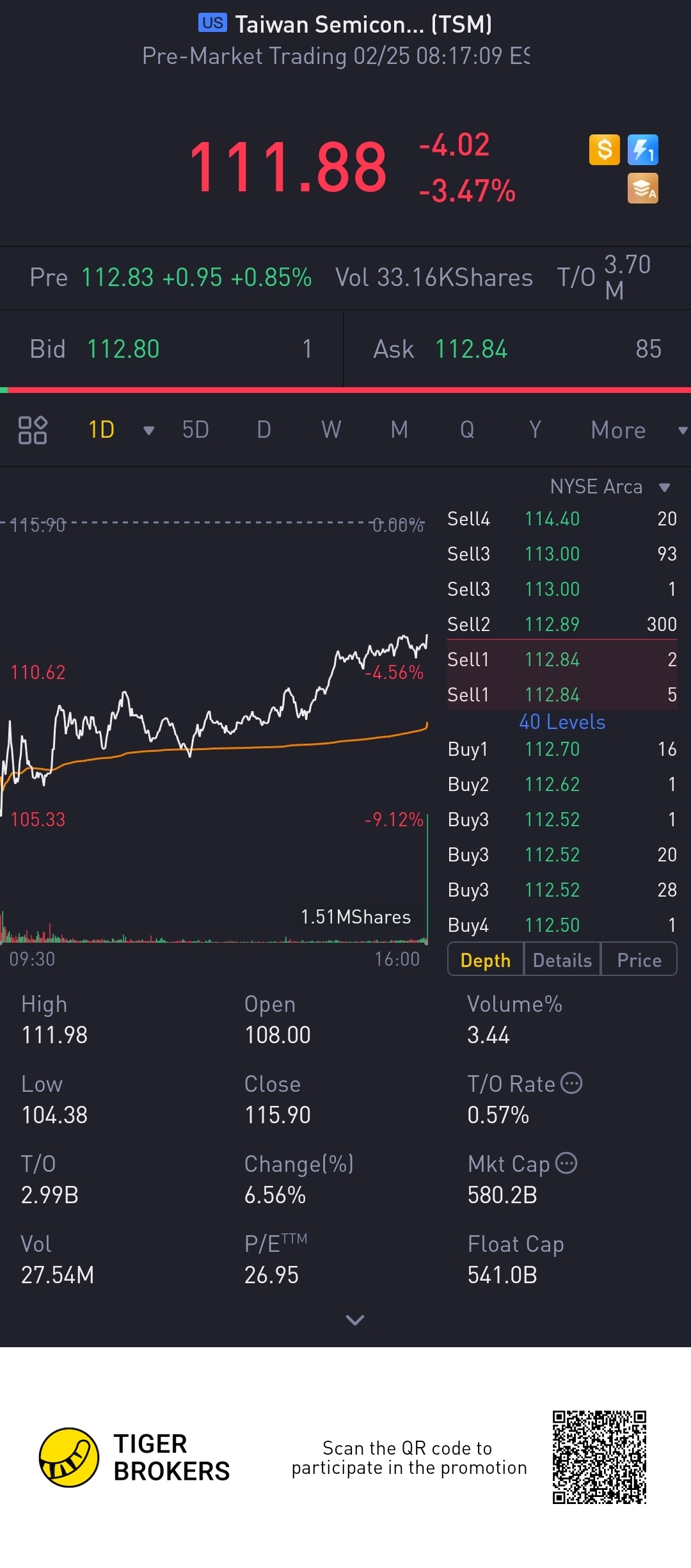The height and width of the screenshot is (1568, 691).
Task: Expand more stats with the down chevron
Action: (354, 1320)
